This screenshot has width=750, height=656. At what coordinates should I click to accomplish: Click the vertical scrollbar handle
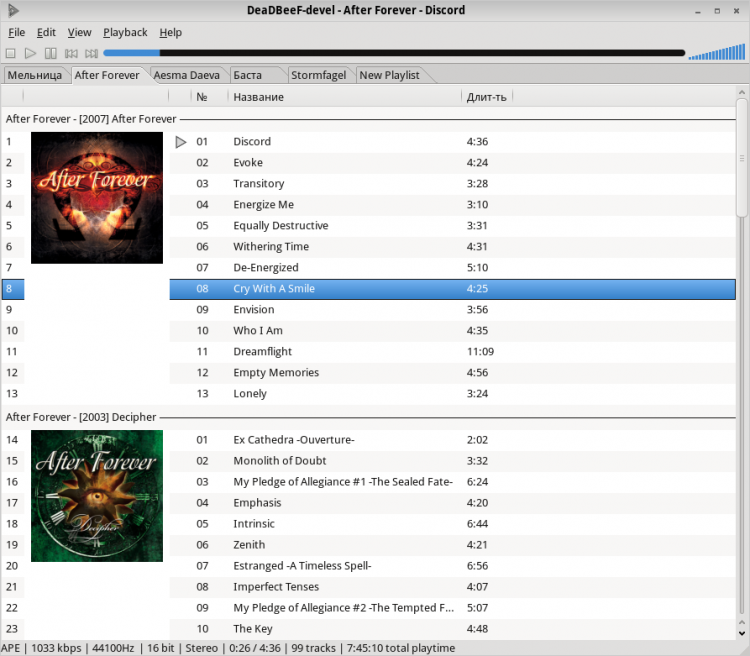tap(742, 157)
